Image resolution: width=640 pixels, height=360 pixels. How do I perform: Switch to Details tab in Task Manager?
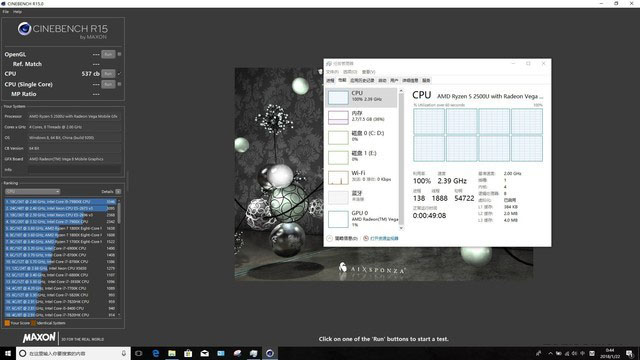[x=410, y=80]
